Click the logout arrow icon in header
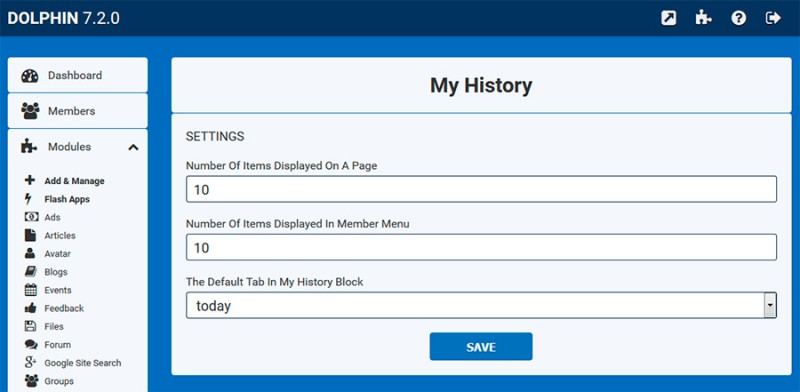 pos(773,18)
